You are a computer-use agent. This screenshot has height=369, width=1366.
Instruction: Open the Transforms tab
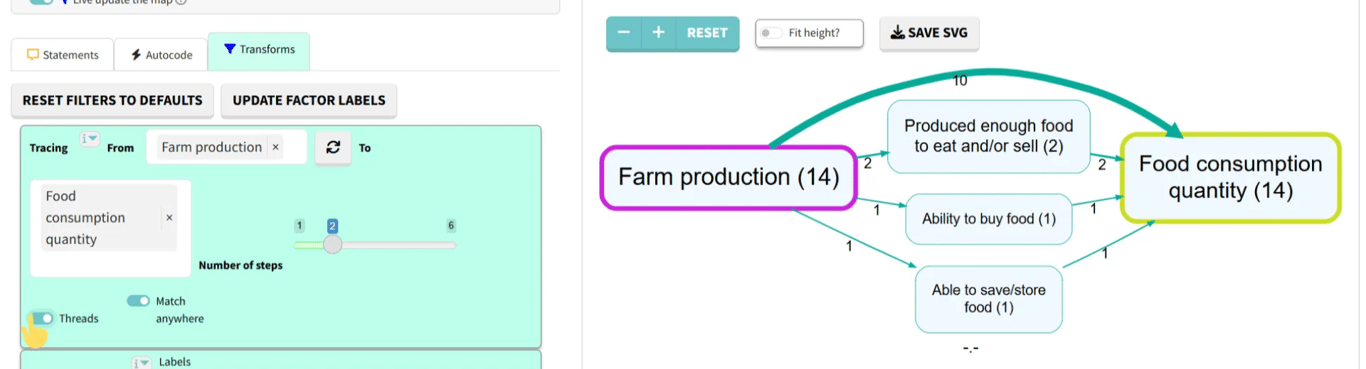(x=259, y=49)
